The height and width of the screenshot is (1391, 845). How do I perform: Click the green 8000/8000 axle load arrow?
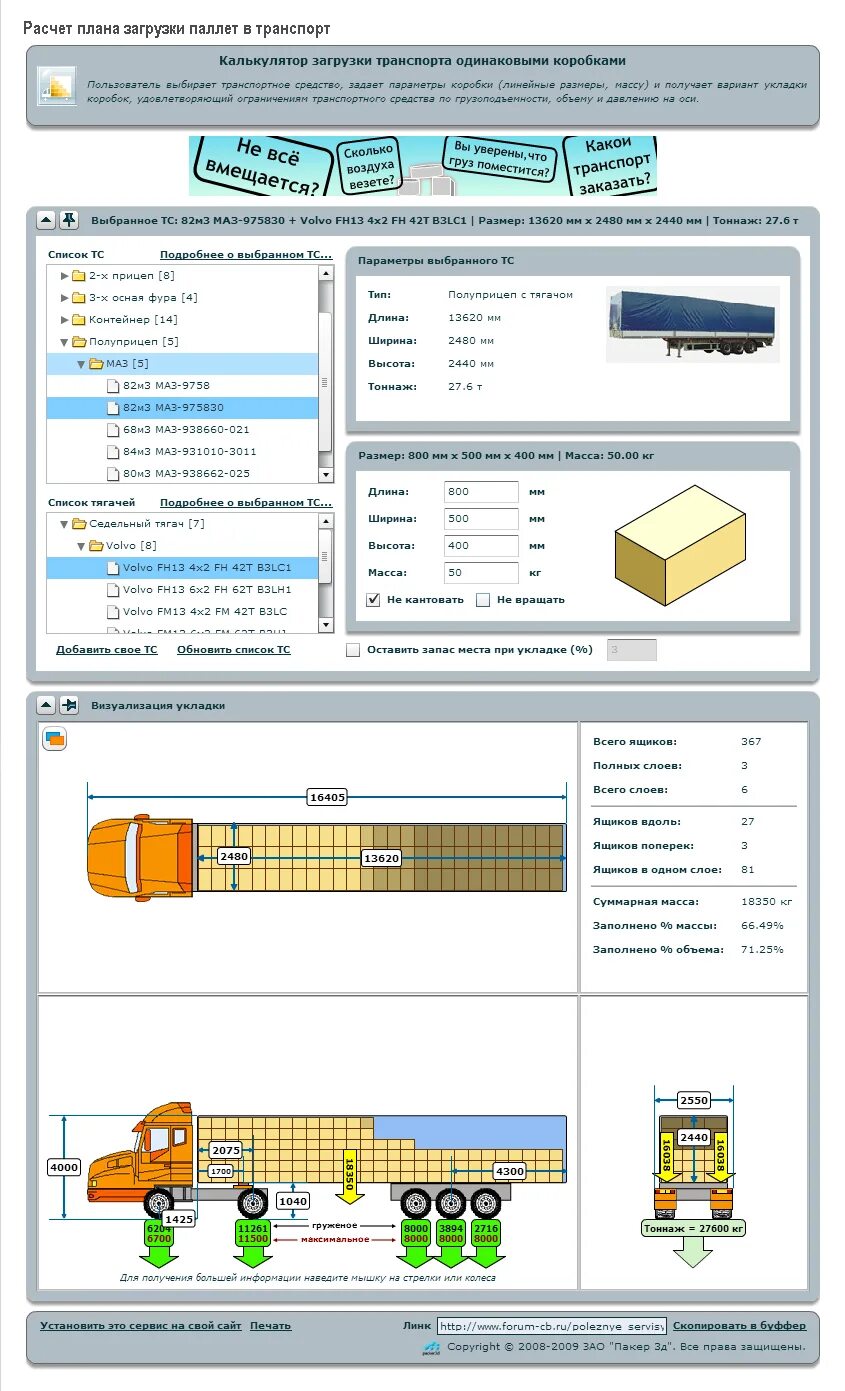tap(416, 1241)
